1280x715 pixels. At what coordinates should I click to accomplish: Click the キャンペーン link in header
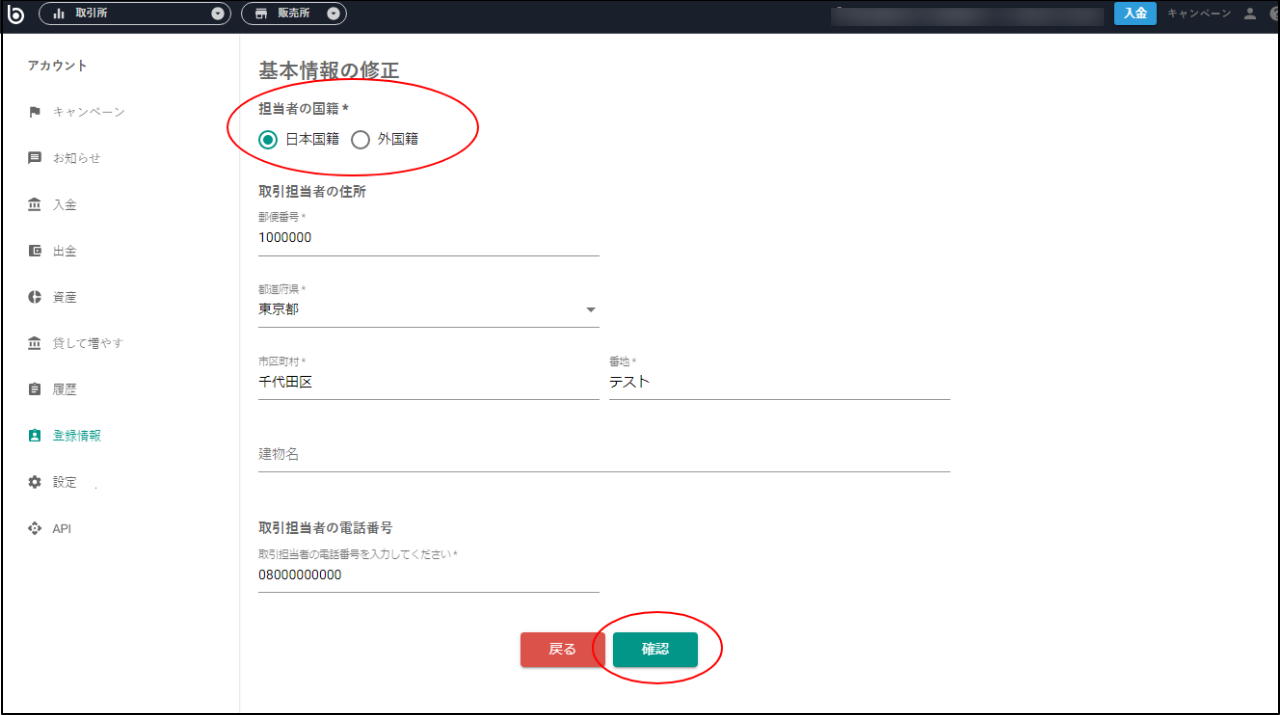[1199, 14]
